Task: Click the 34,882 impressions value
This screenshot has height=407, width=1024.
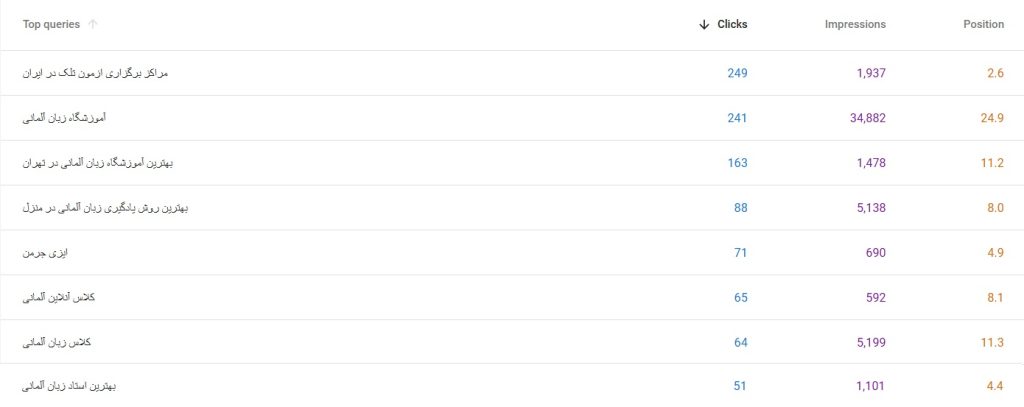Action: pos(862,118)
